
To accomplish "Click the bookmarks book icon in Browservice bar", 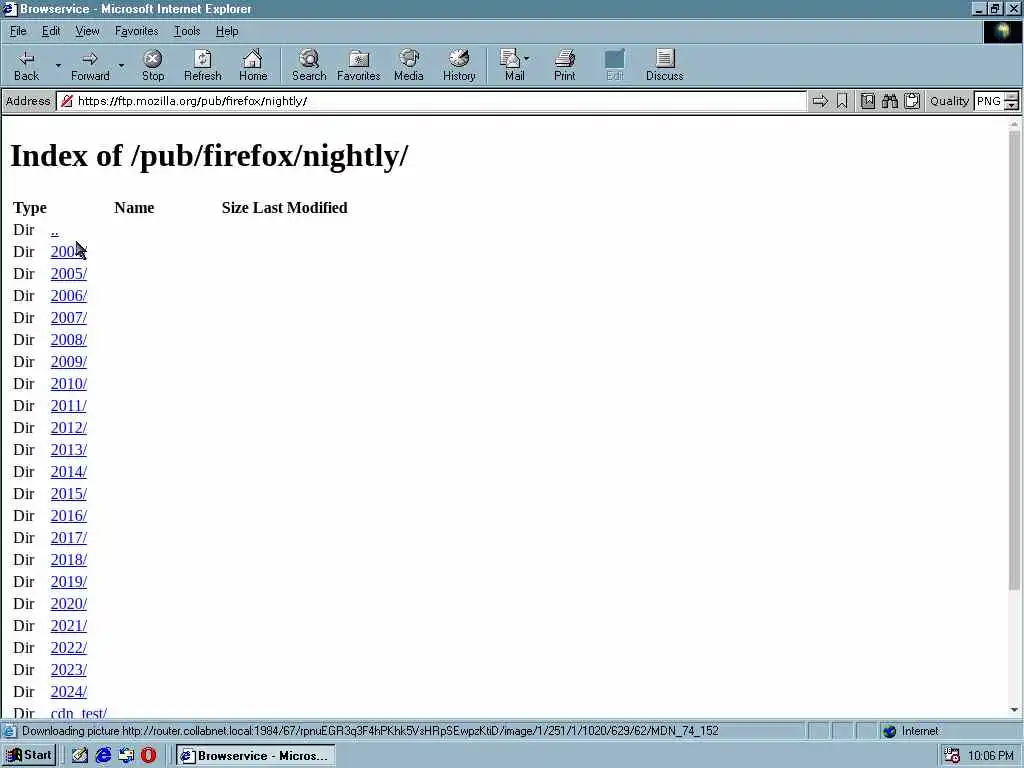I will [868, 101].
